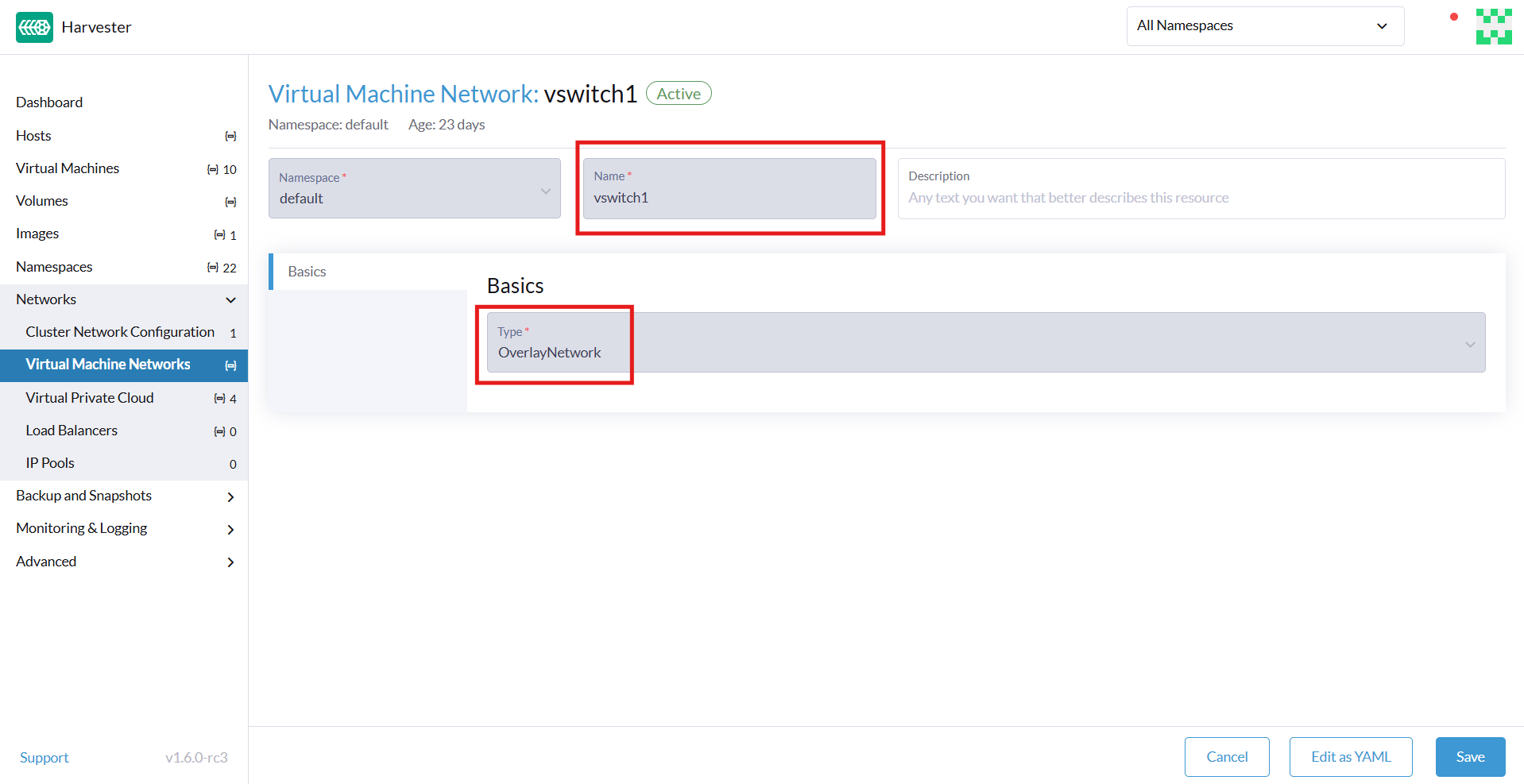Click the braces icon next to Hosts

coord(230,136)
